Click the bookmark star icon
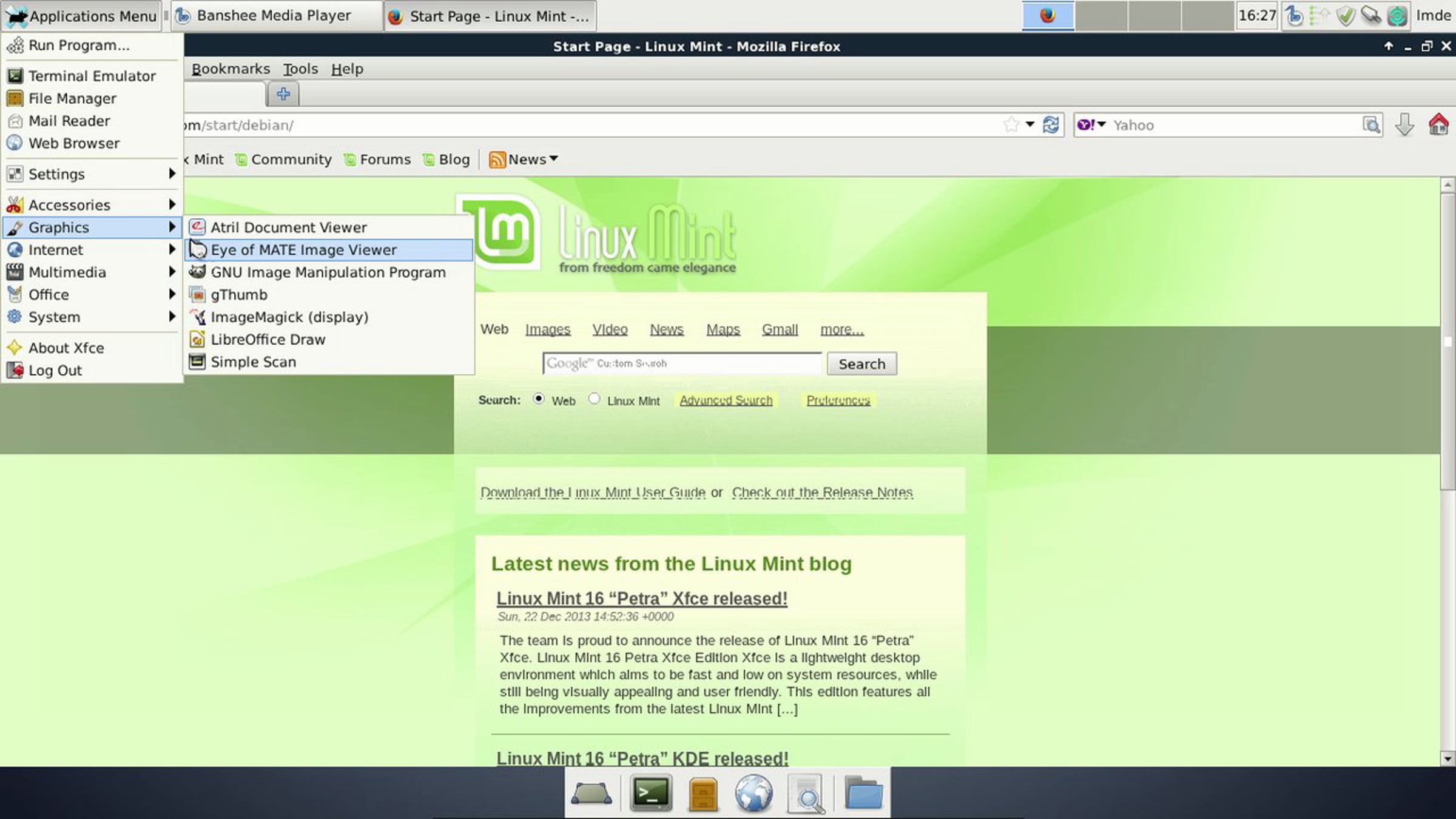Viewport: 1456px width, 819px height. click(x=1011, y=125)
